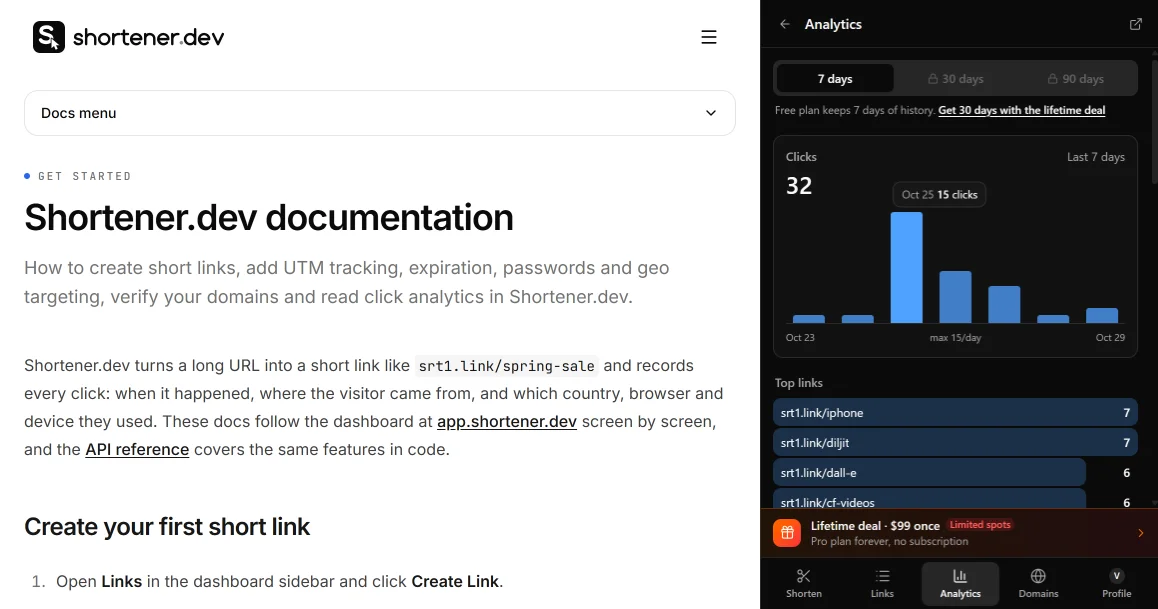This screenshot has width=1158, height=609.
Task: Click the 'Limited spots' badge
Action: tap(980, 525)
